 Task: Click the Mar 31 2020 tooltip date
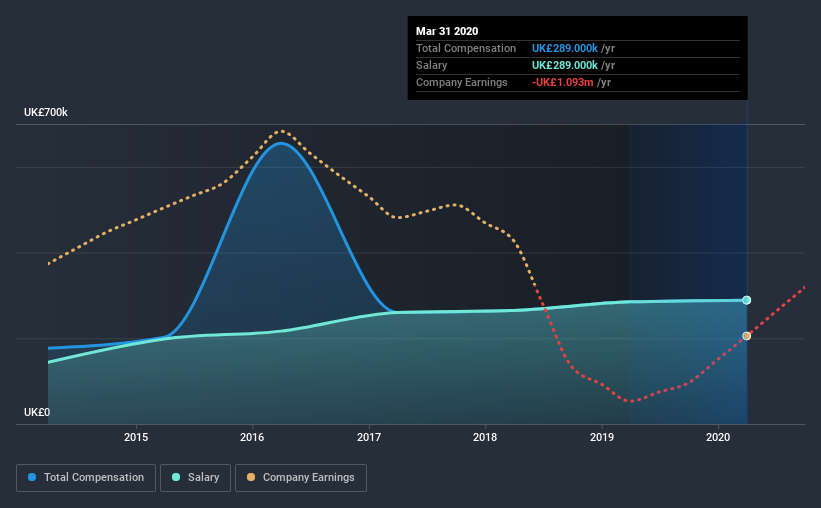447,31
